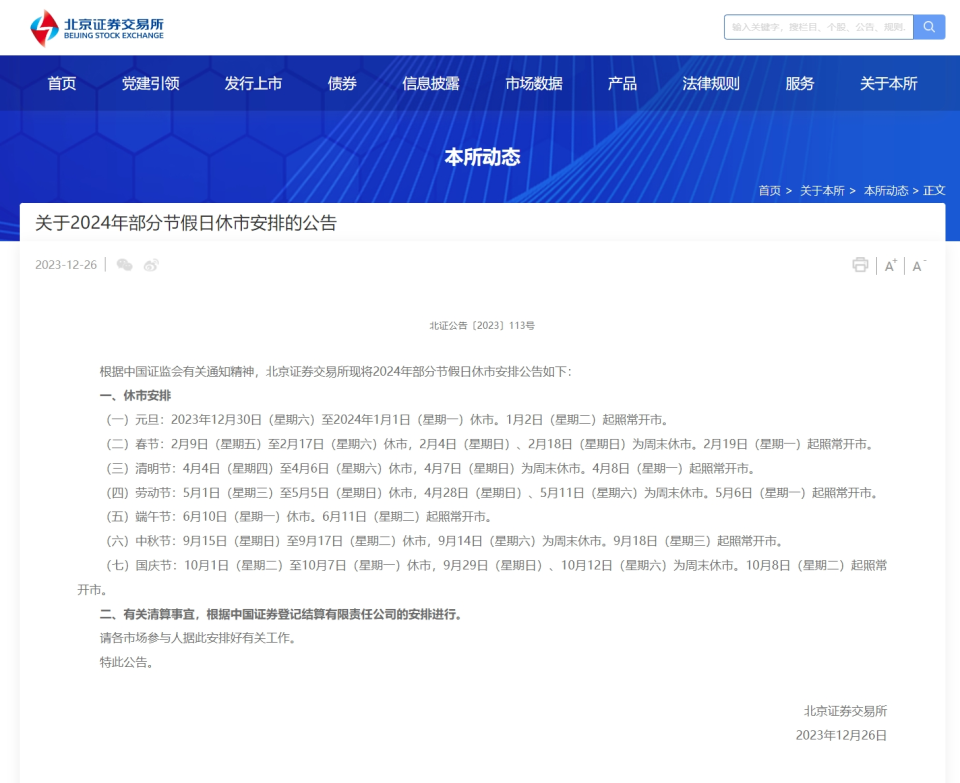Click the 端午节 holiday arrangement line
This screenshot has height=783, width=960.
tap(299, 517)
